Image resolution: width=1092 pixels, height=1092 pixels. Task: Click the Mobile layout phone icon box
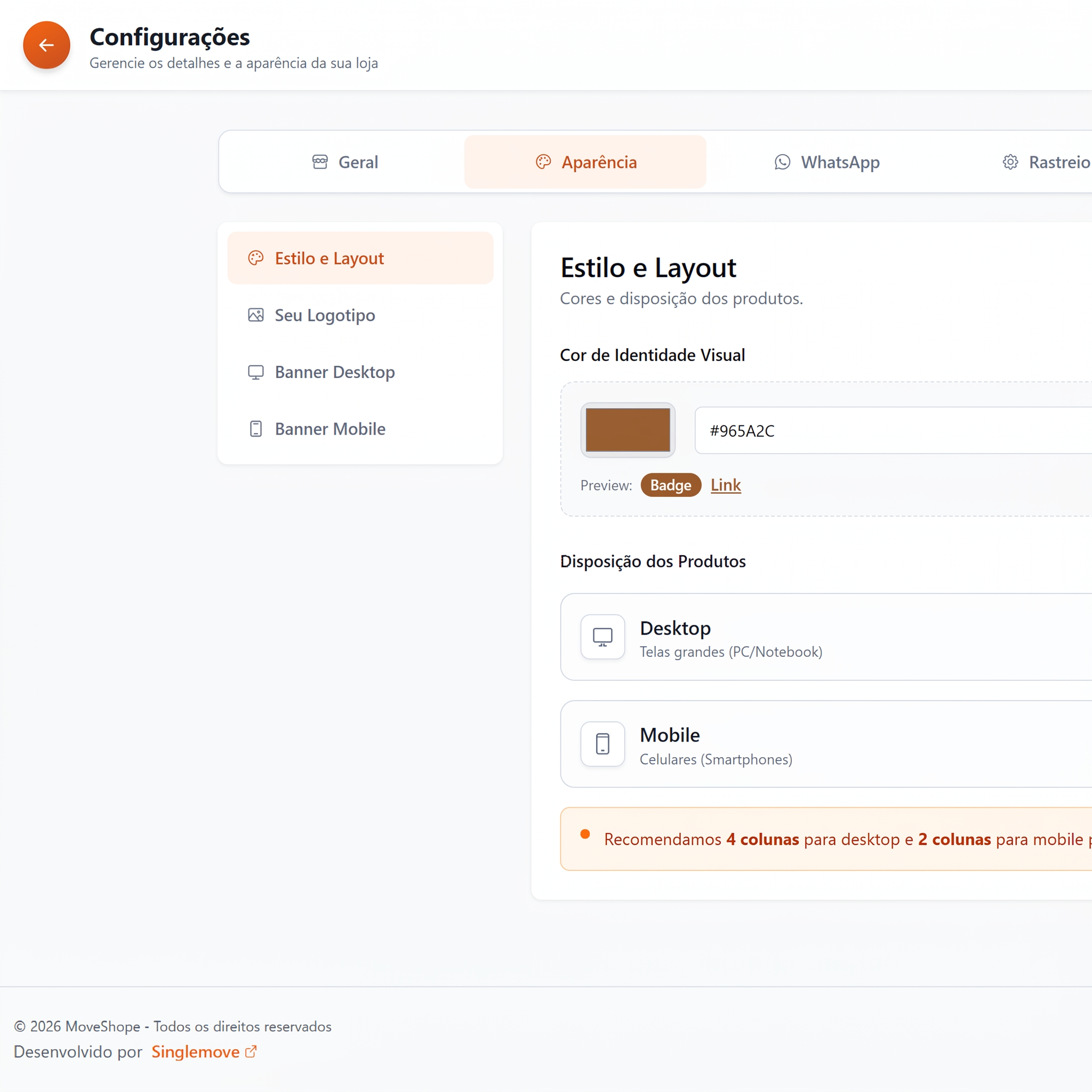603,744
